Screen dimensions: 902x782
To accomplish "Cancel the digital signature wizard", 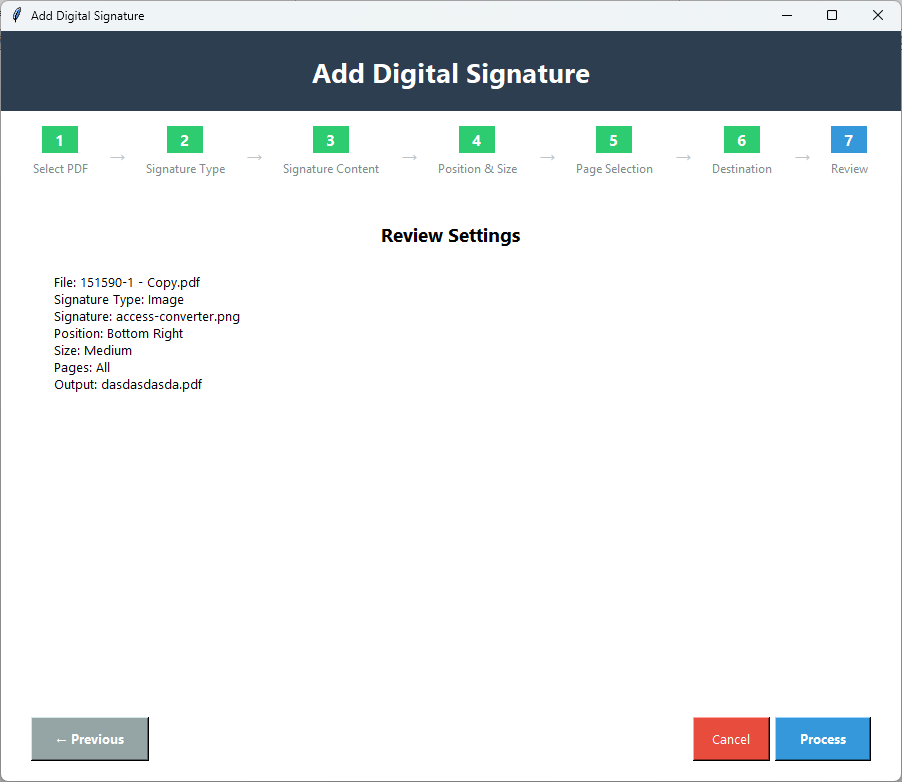I will click(x=731, y=738).
